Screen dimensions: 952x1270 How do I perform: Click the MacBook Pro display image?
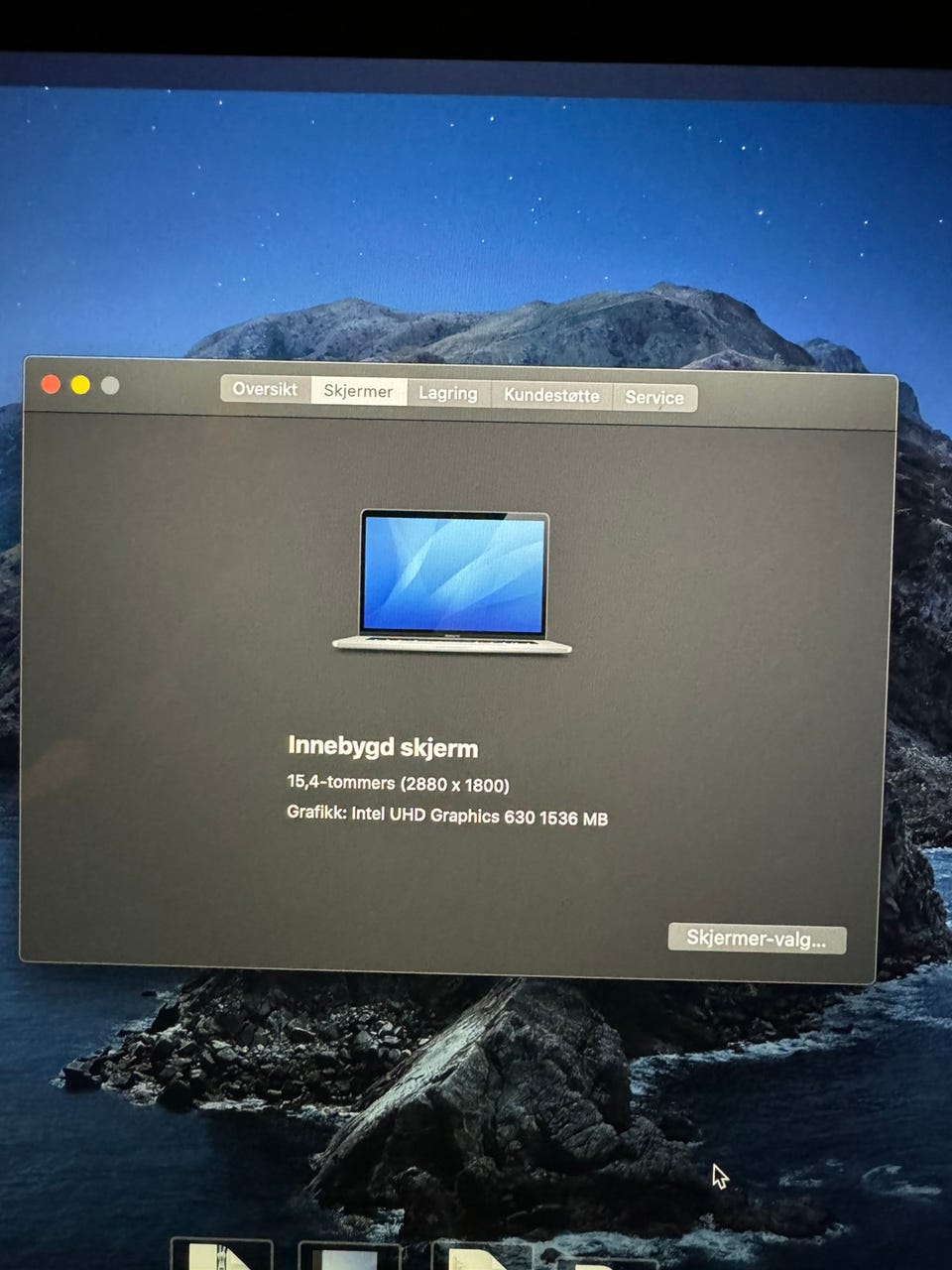pos(452,582)
